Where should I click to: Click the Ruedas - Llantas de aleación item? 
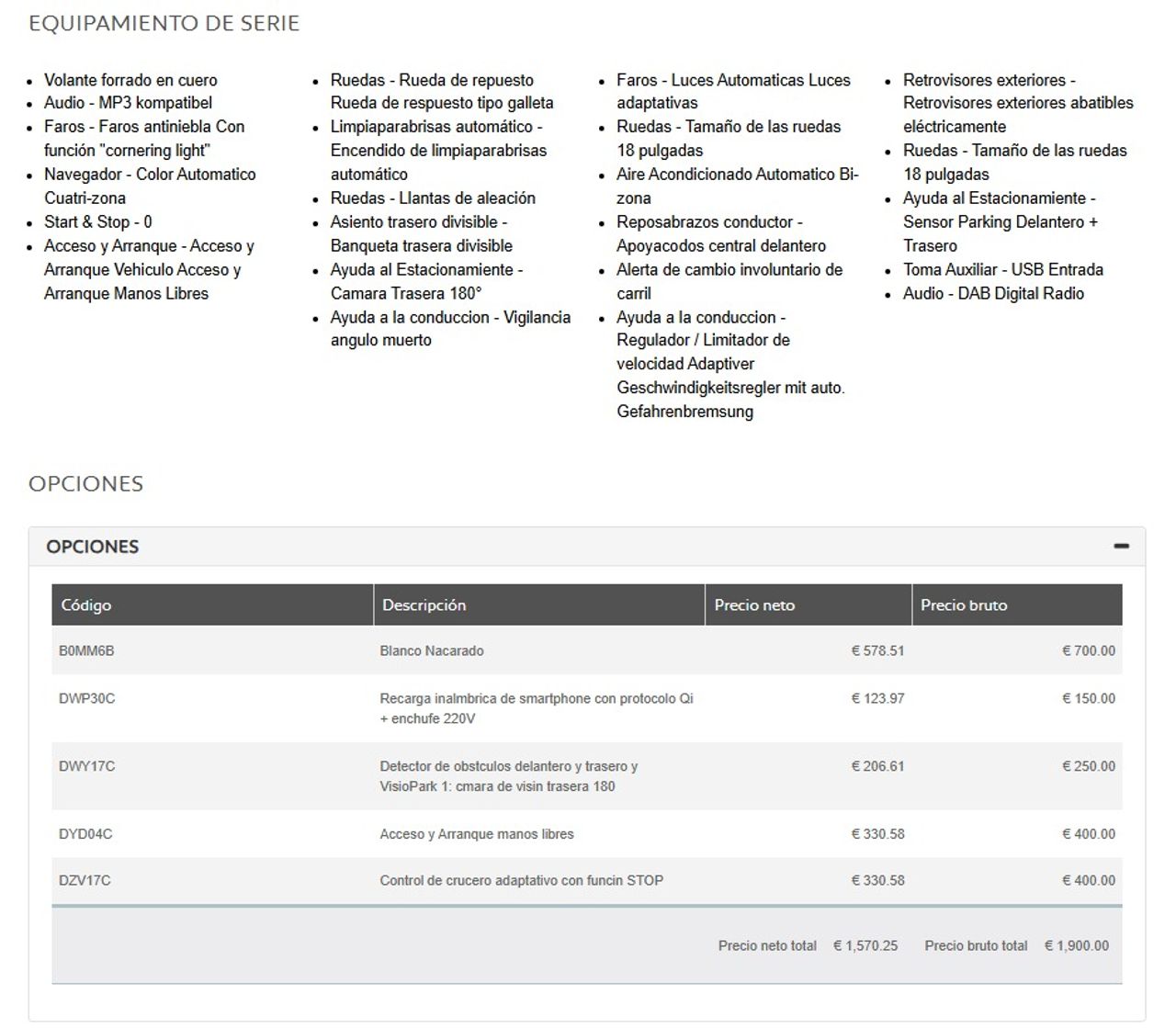[x=433, y=198]
